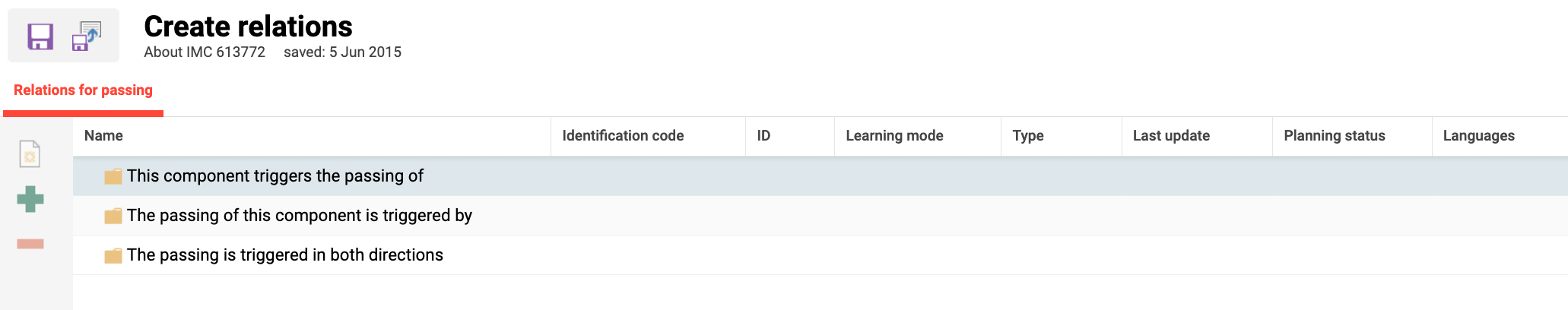Click the ID column header

click(x=763, y=136)
